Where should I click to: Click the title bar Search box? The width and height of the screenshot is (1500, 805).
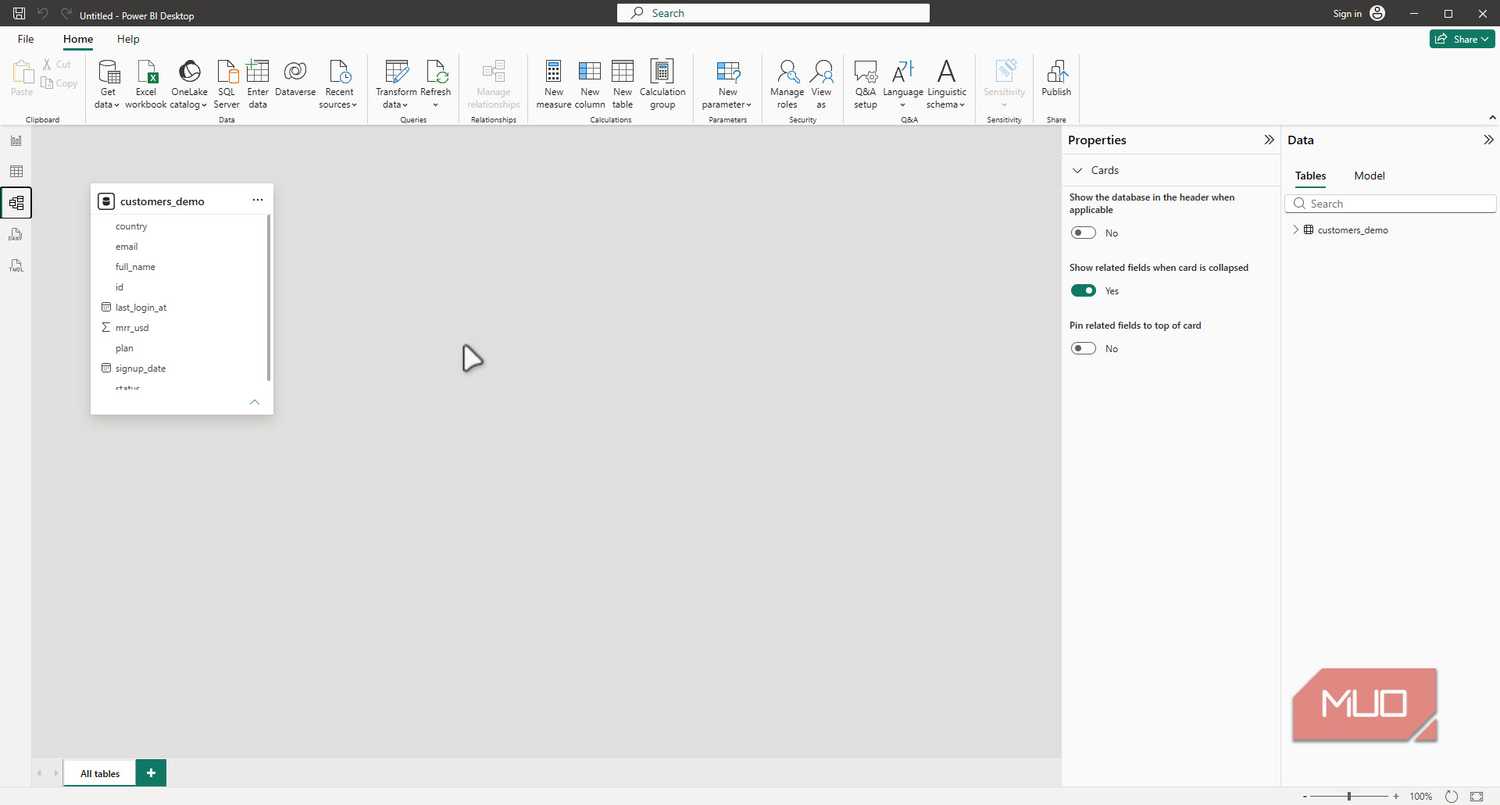point(774,13)
